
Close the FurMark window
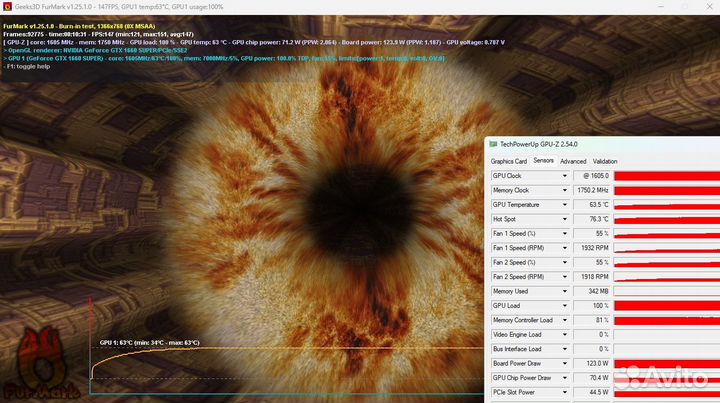click(x=709, y=7)
